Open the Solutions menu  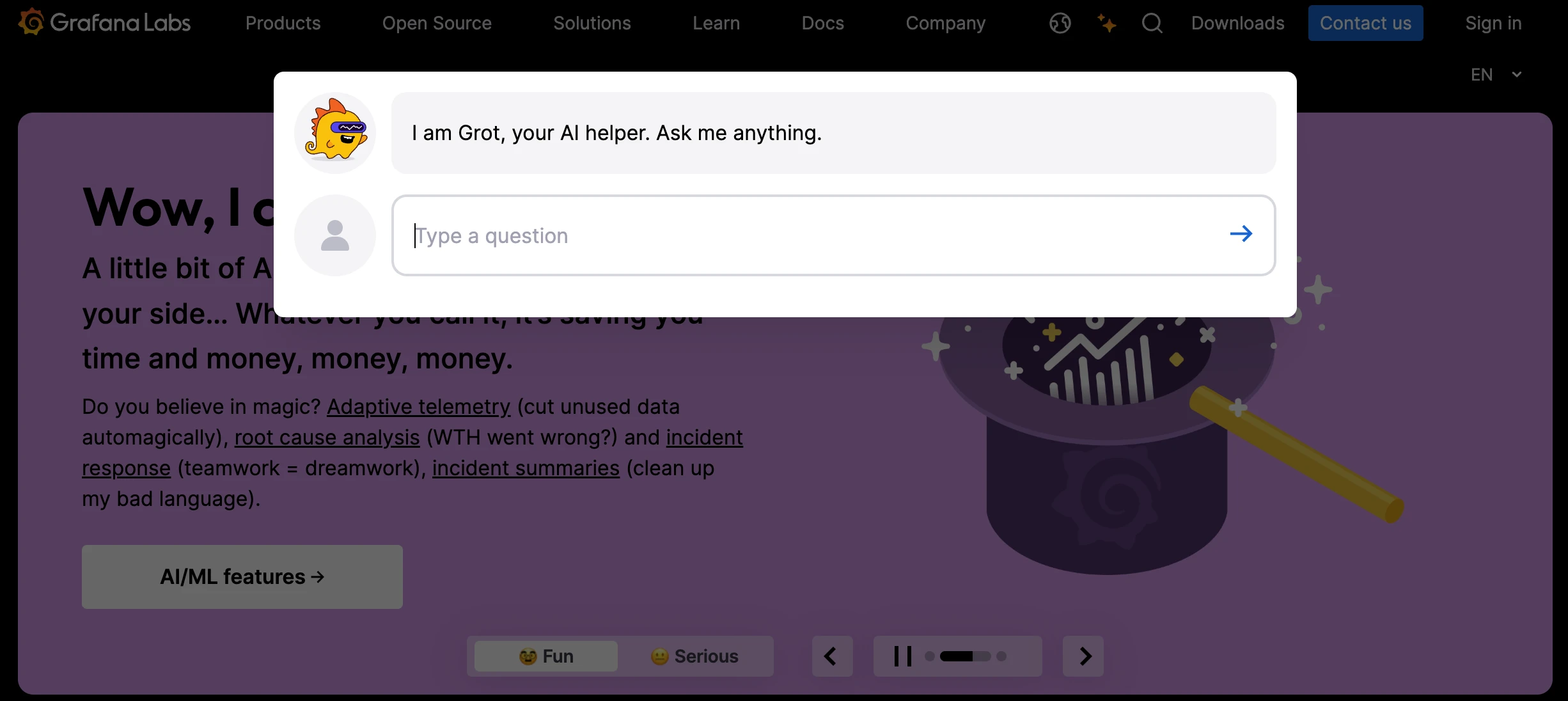(592, 23)
